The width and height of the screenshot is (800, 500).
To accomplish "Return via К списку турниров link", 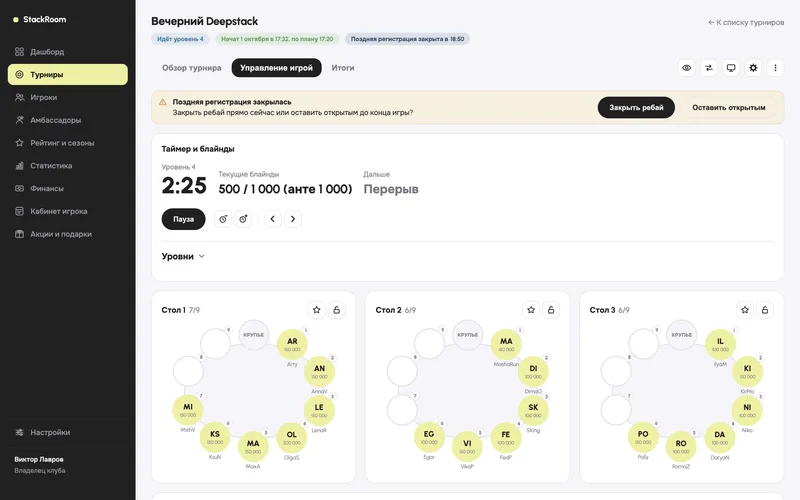I will coord(746,22).
